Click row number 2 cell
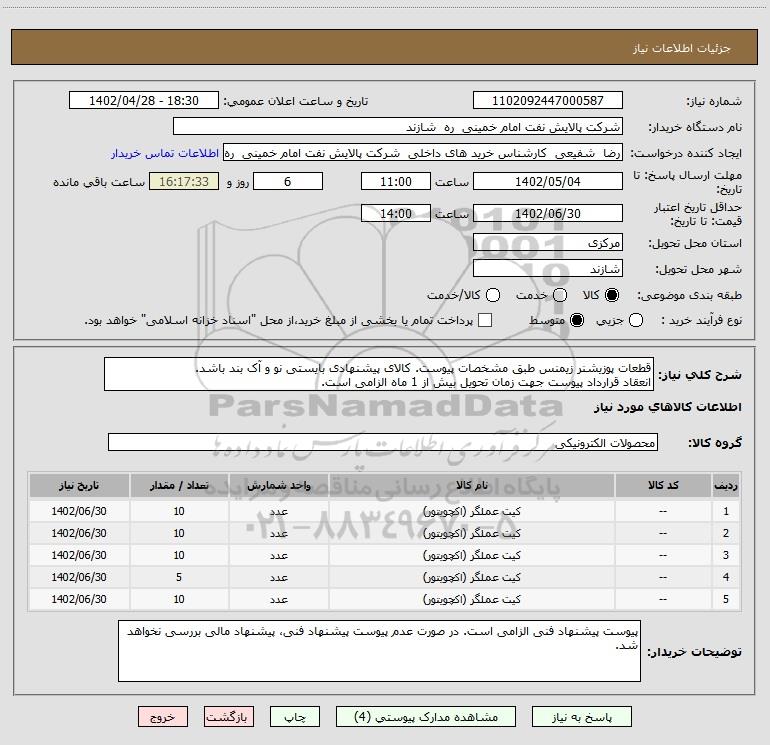 coord(726,533)
